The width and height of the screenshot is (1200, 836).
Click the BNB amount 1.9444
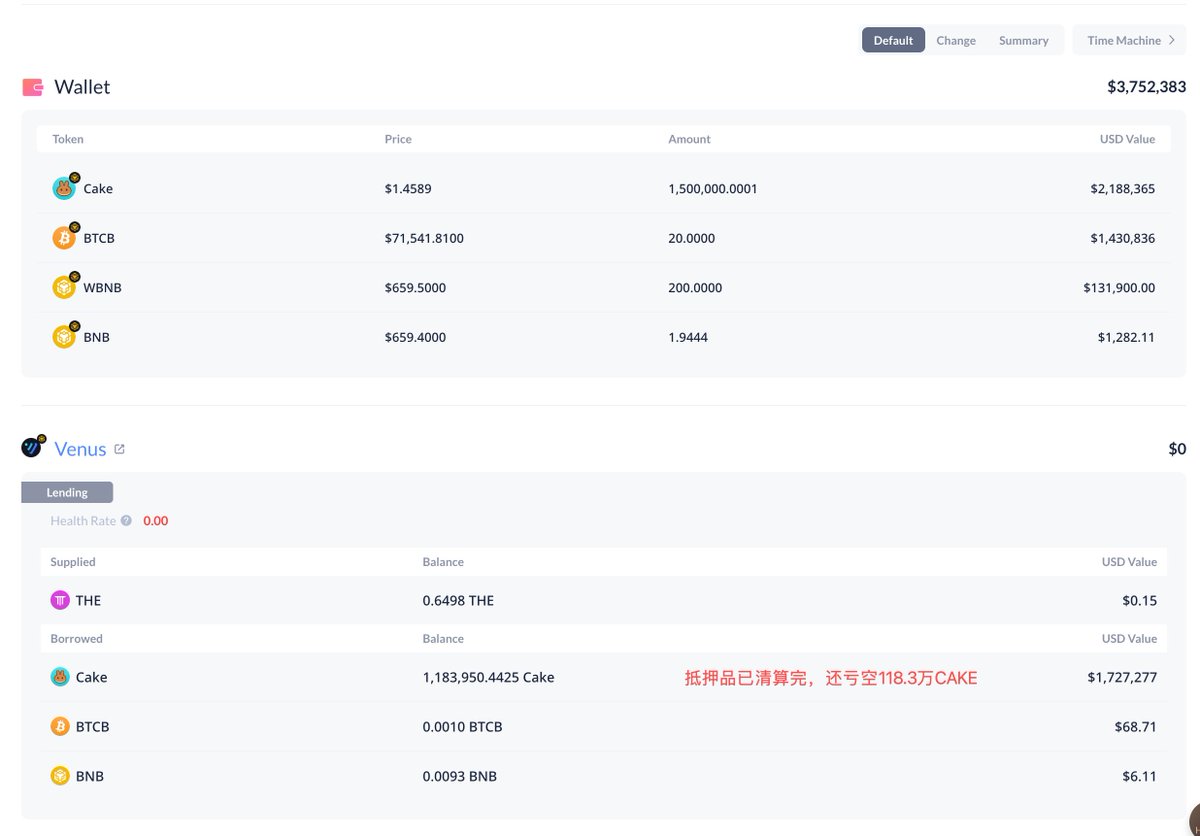click(688, 337)
